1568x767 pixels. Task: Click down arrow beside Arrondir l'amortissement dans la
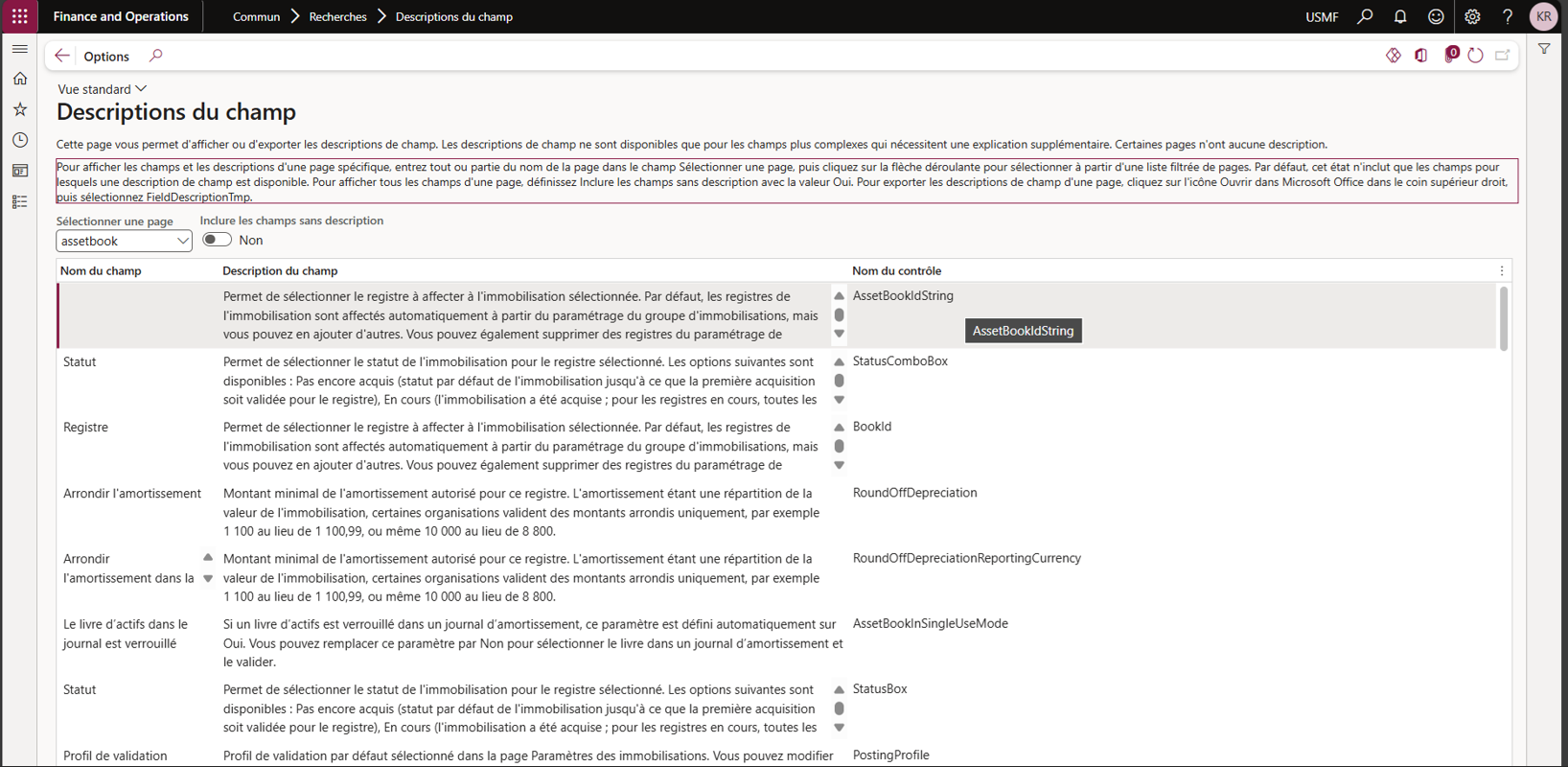pos(208,579)
